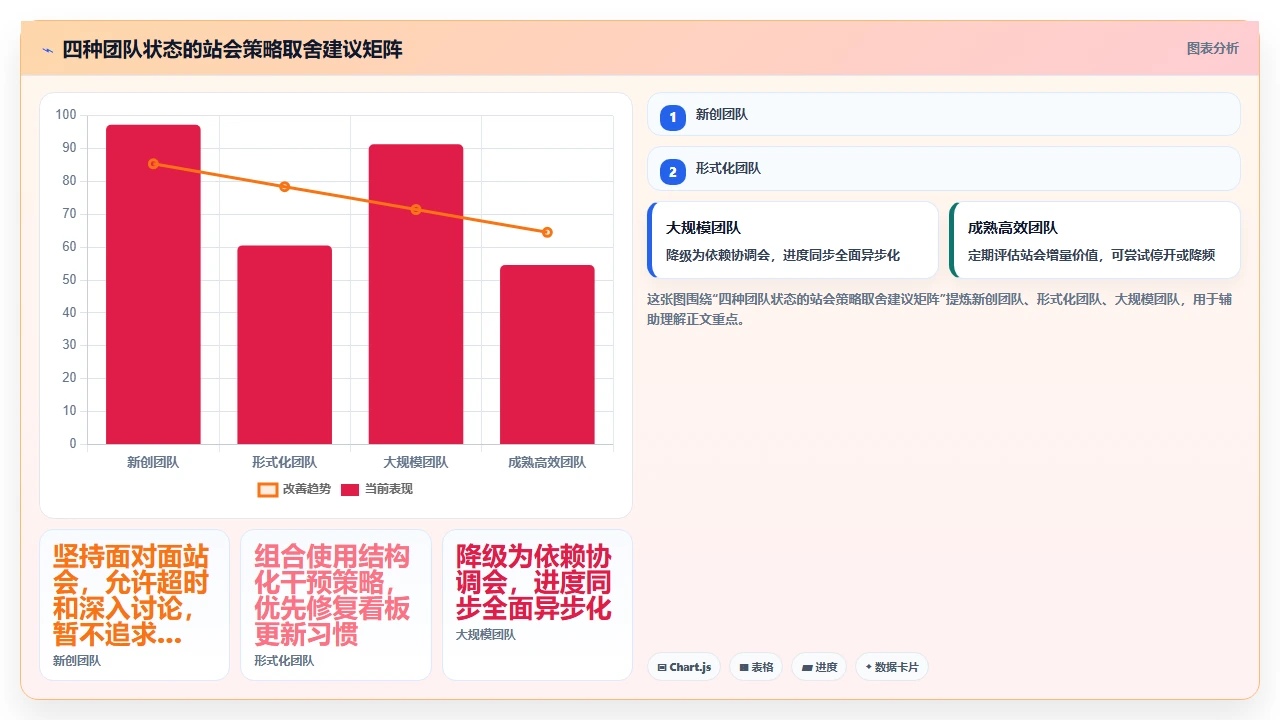This screenshot has height=720, width=1280.
Task: Click the 形式化团队 x-axis label
Action: click(x=284, y=462)
